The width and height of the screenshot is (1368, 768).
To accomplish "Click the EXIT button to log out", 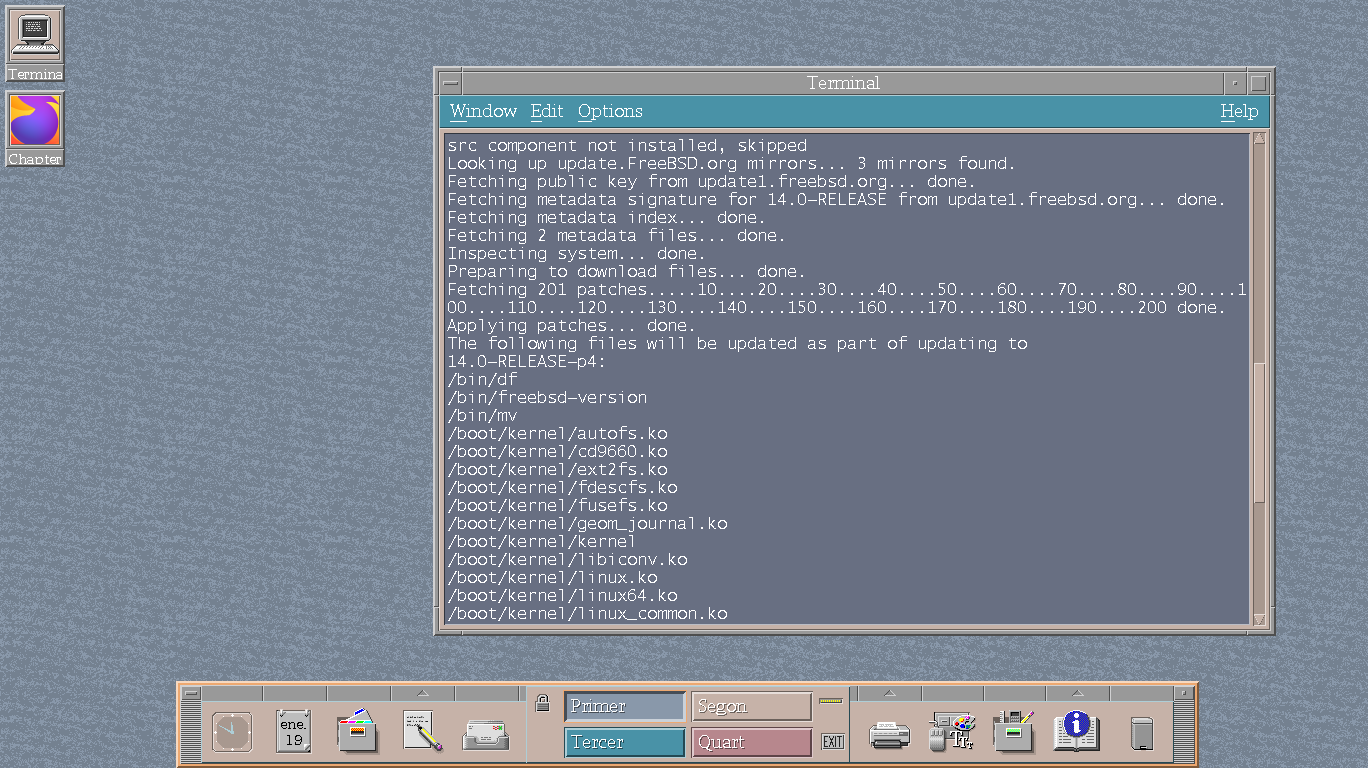I will click(832, 742).
